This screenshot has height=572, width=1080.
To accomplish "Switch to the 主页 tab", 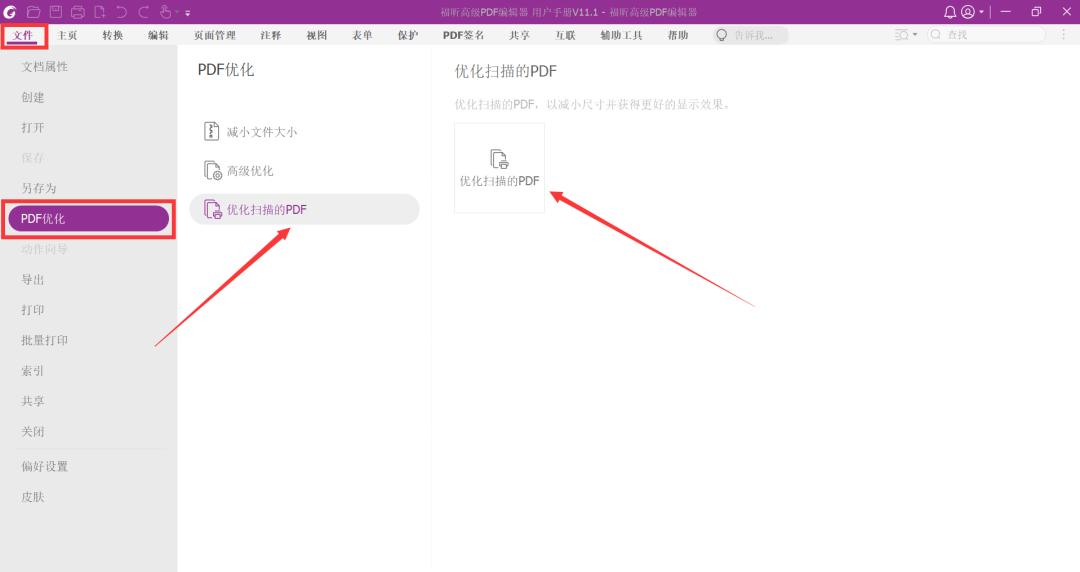I will (68, 35).
